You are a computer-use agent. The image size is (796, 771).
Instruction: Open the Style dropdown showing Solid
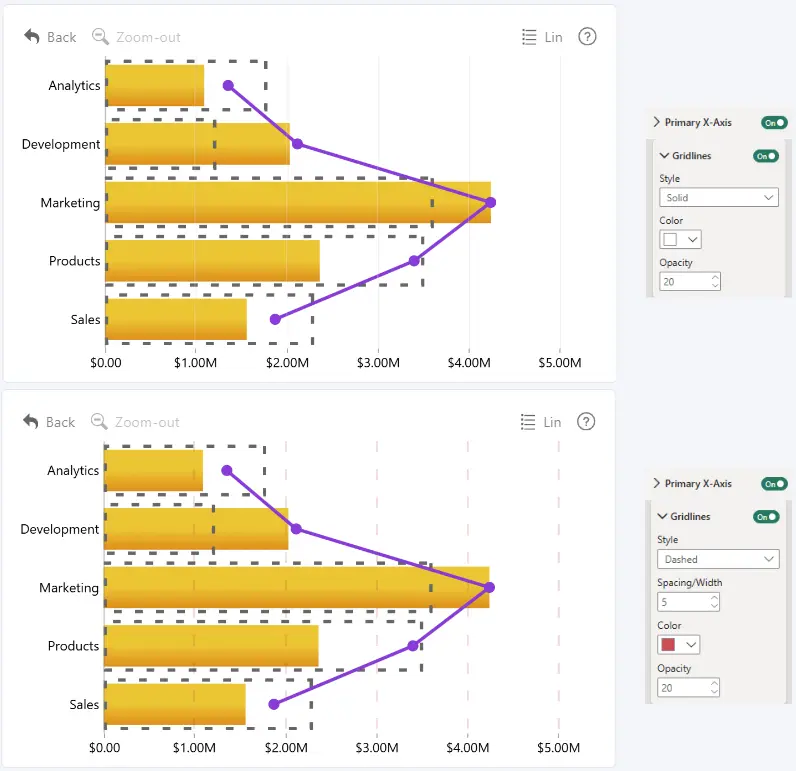pos(718,197)
